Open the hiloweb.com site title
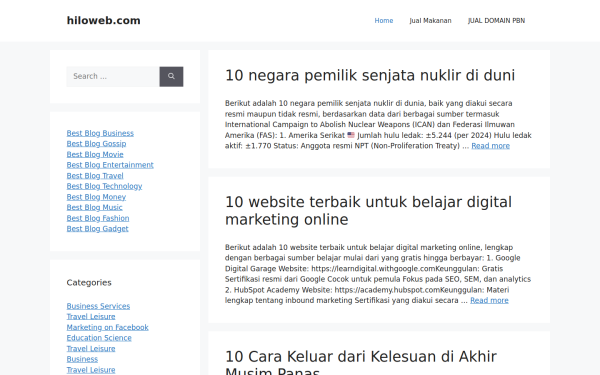Screen dimensions: 600x375 [x=103, y=21]
